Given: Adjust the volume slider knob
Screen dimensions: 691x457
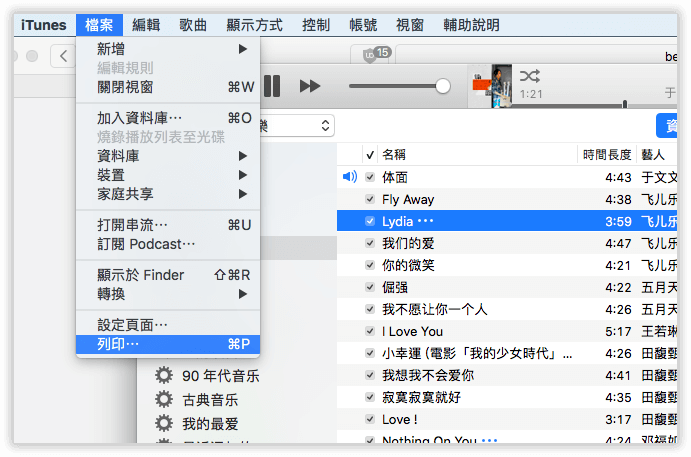Looking at the screenshot, I should 443,86.
